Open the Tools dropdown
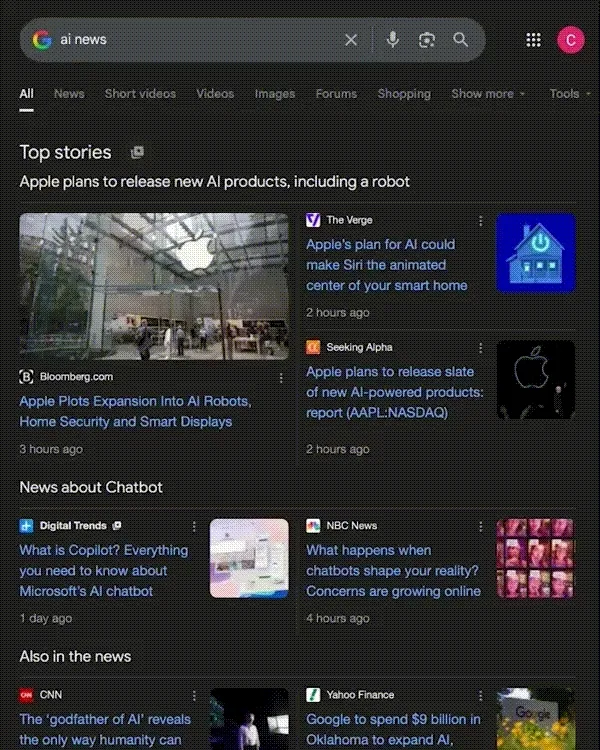 point(569,94)
